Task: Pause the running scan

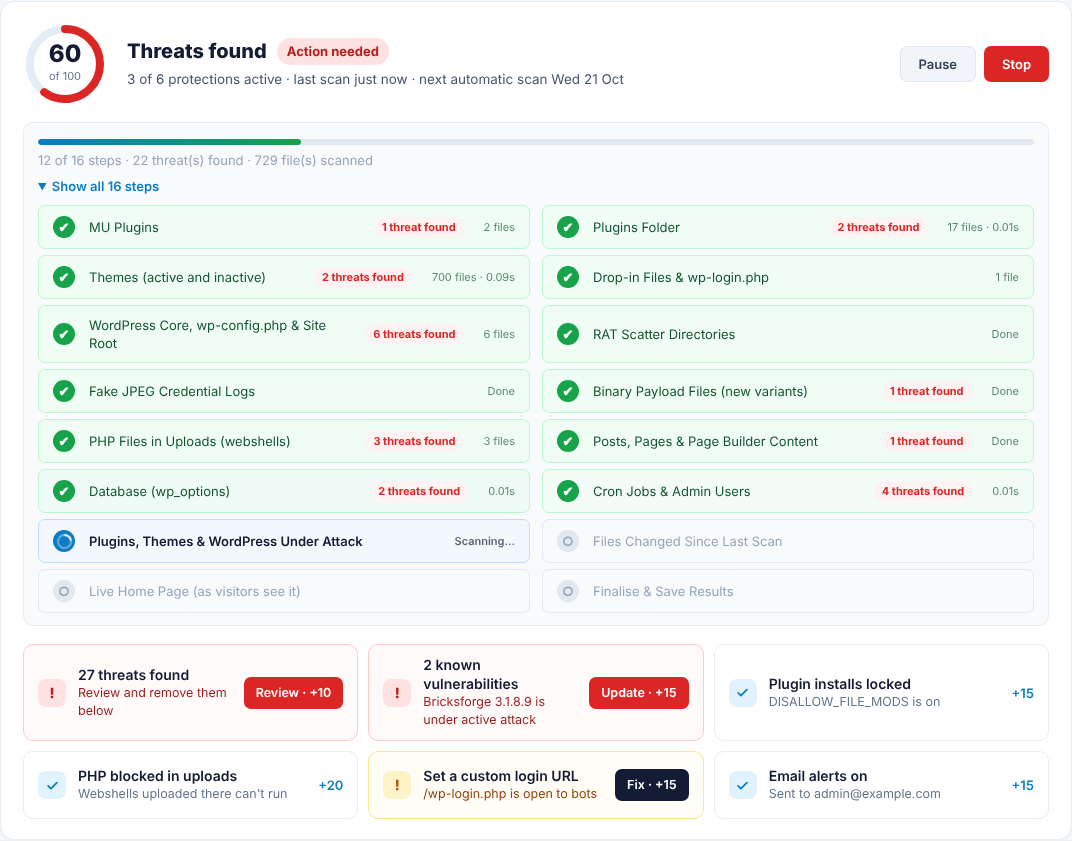Action: [x=937, y=64]
